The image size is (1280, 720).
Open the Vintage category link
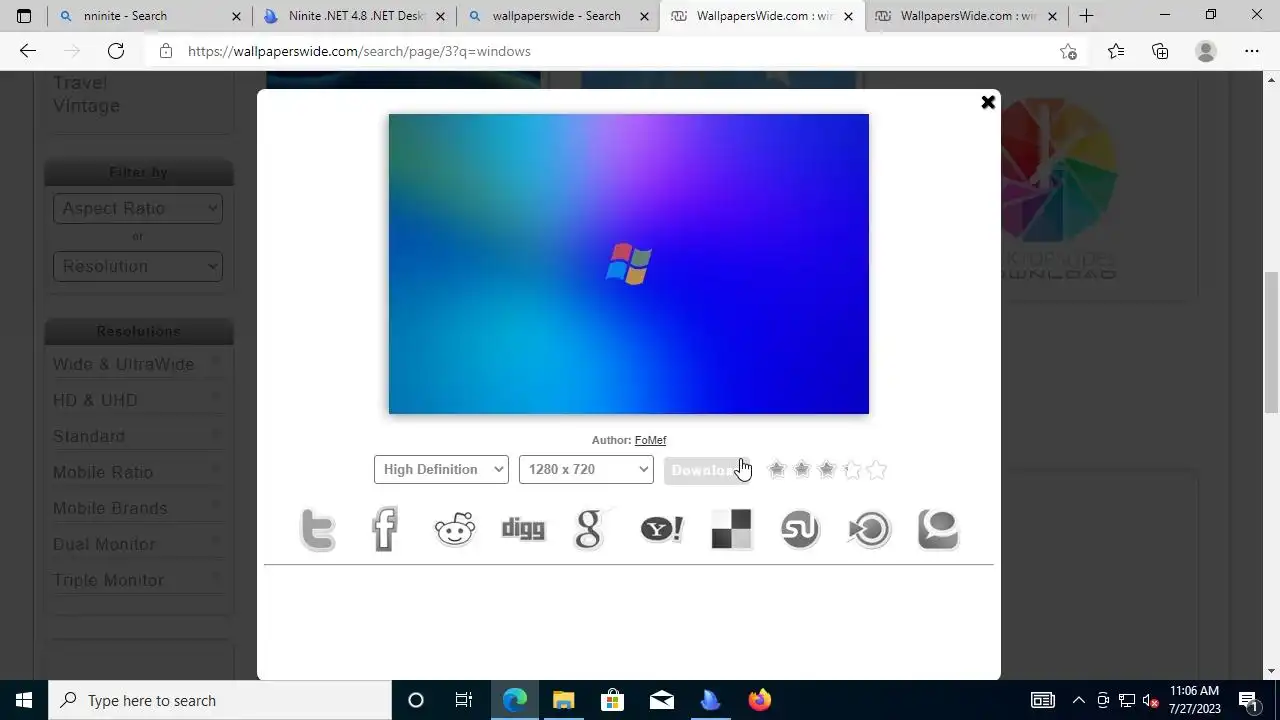(86, 106)
